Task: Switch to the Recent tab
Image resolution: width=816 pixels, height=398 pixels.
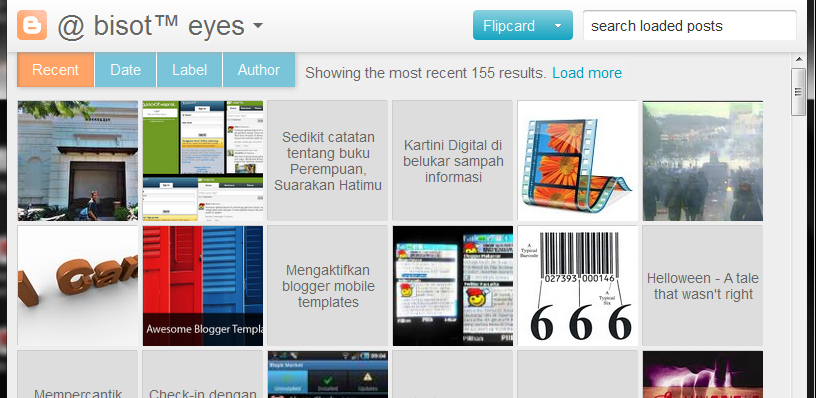Action: [x=56, y=70]
